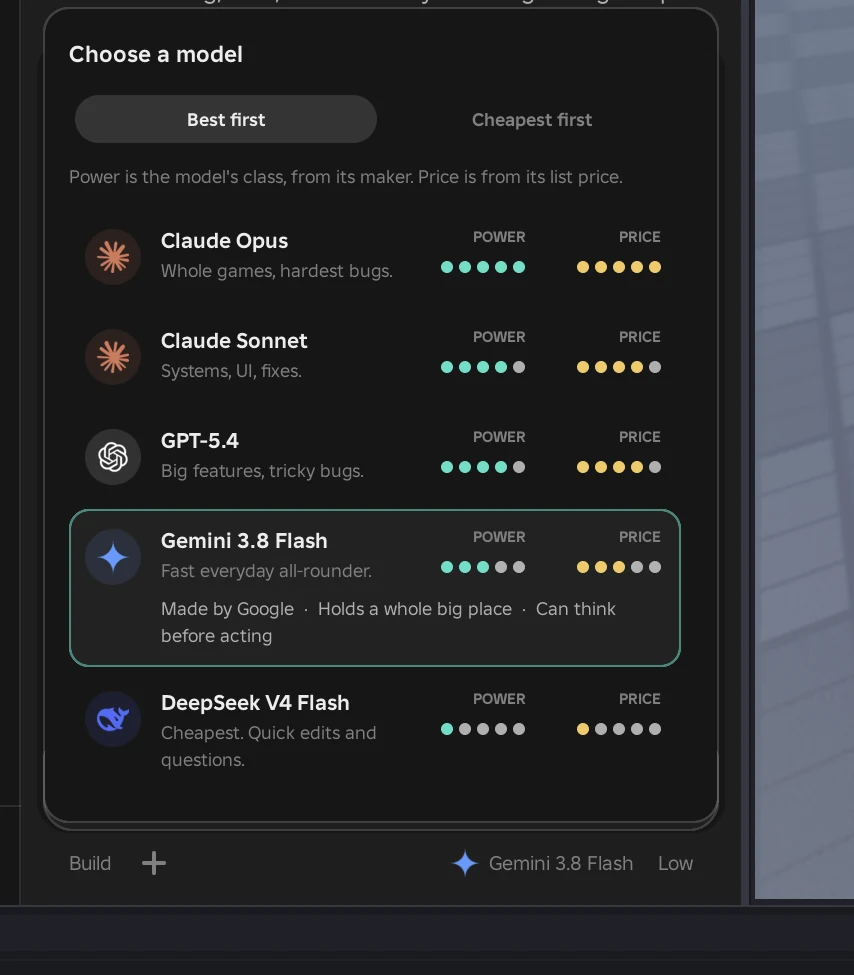Click the 'Power is the model's class' note
The width and height of the screenshot is (854, 975).
tap(346, 177)
